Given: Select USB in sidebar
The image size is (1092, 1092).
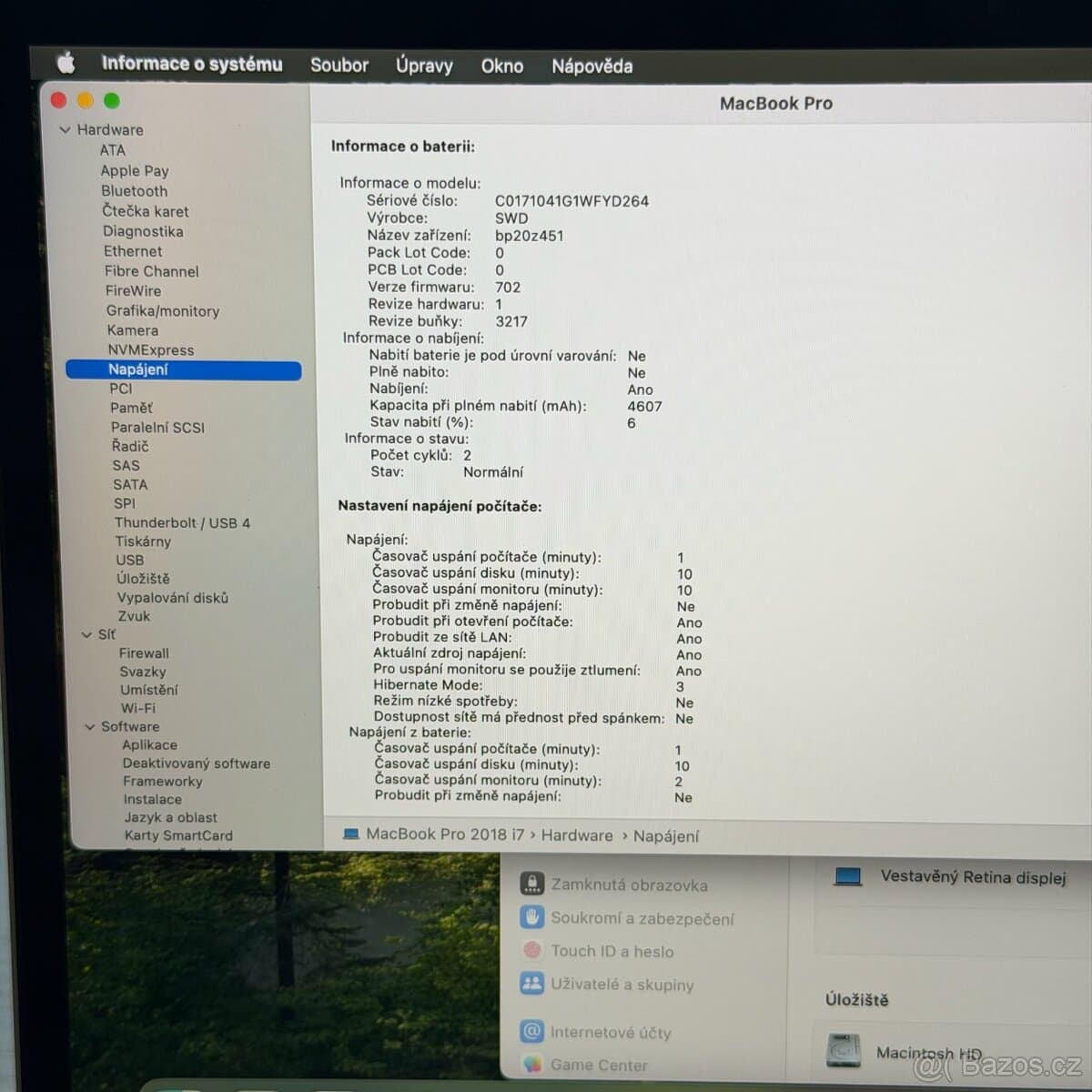Looking at the screenshot, I should [x=130, y=561].
